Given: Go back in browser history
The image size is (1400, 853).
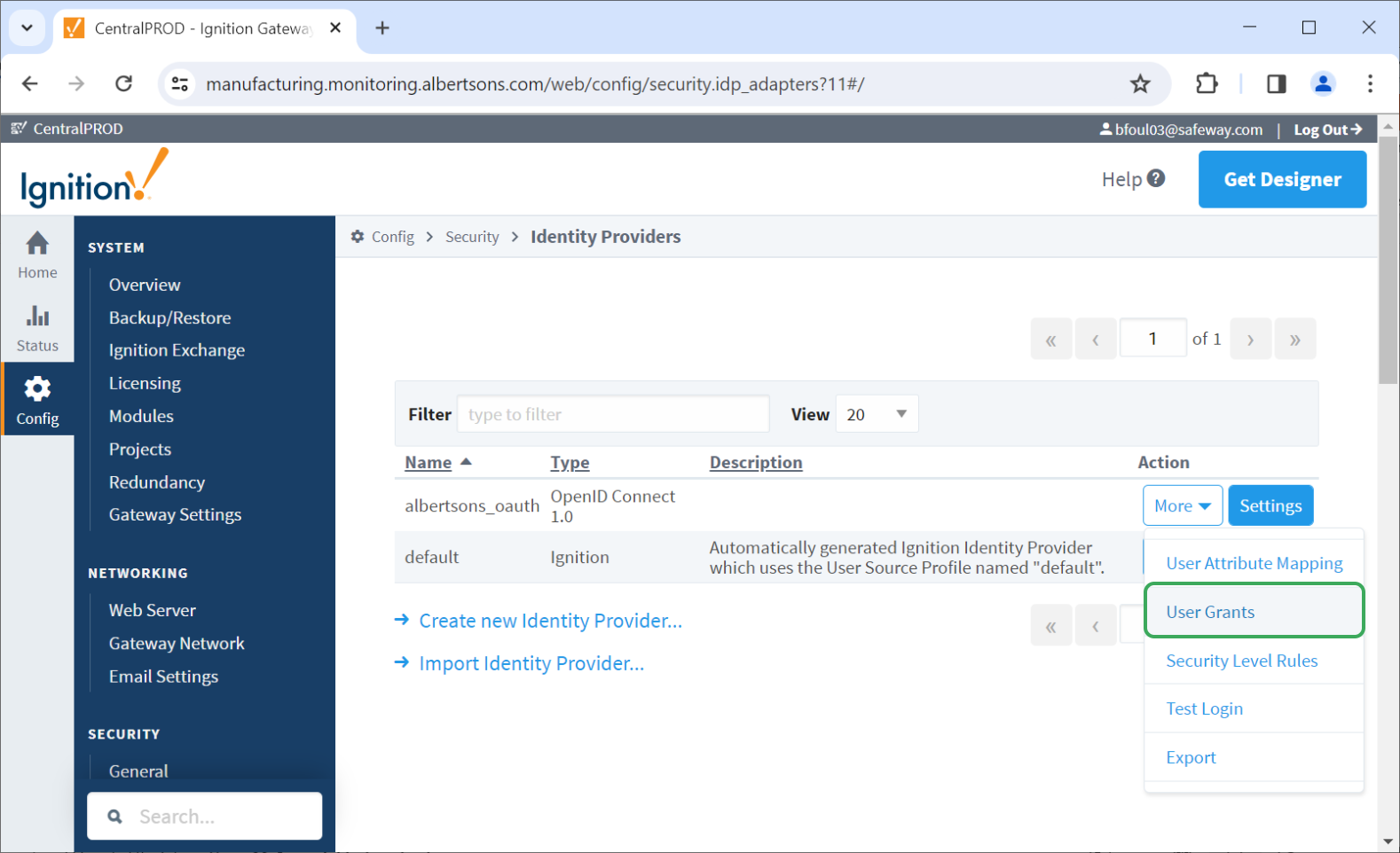Looking at the screenshot, I should pos(30,83).
